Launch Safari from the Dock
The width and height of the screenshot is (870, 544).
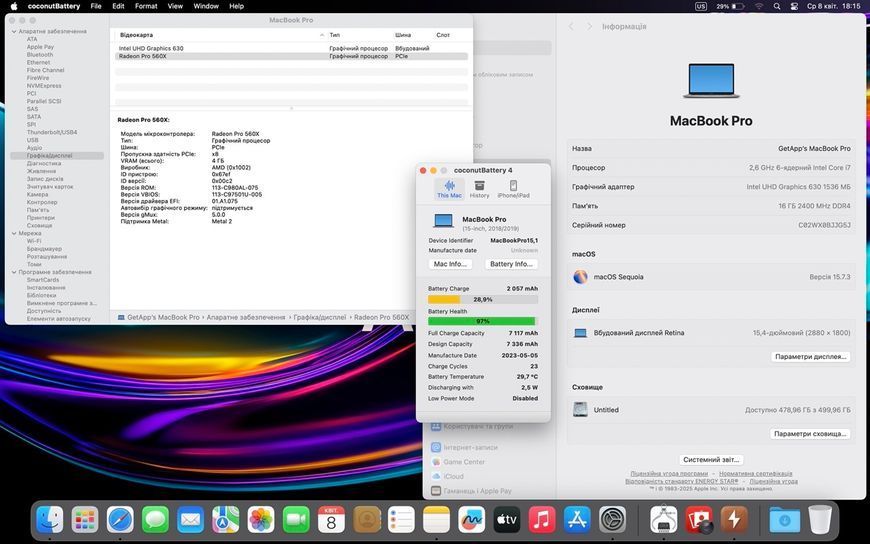pos(120,520)
